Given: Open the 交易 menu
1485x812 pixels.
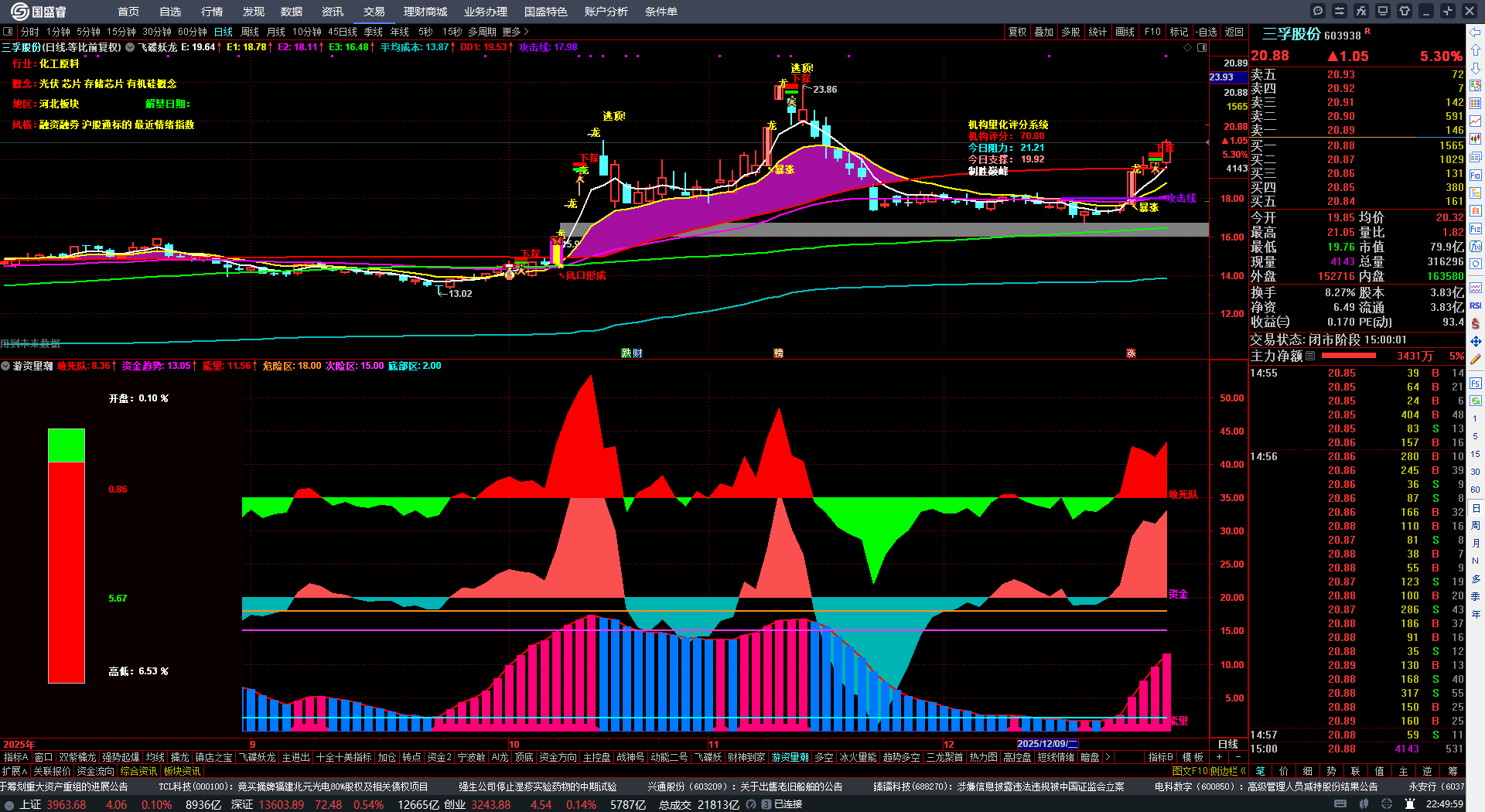Looking at the screenshot, I should (x=374, y=12).
